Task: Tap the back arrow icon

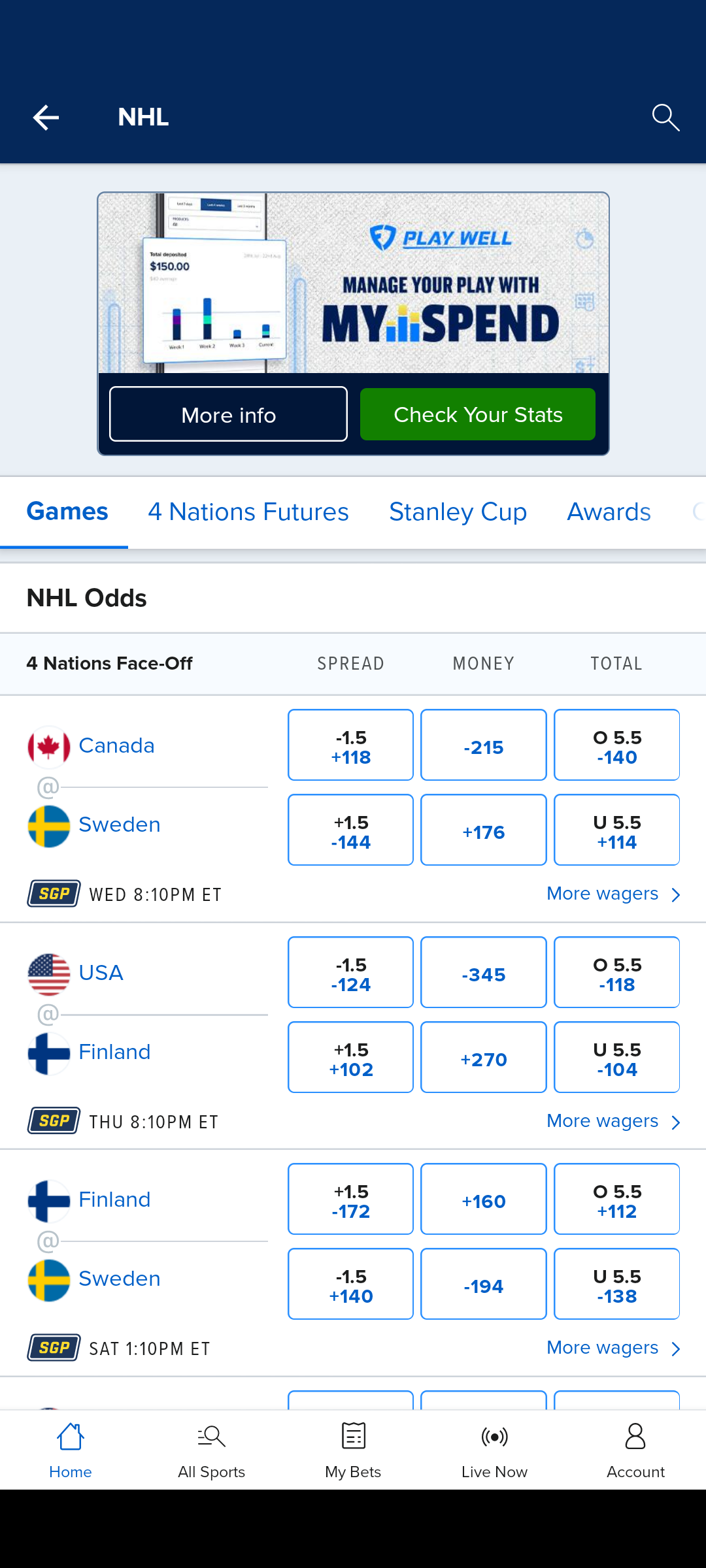Action: point(46,118)
